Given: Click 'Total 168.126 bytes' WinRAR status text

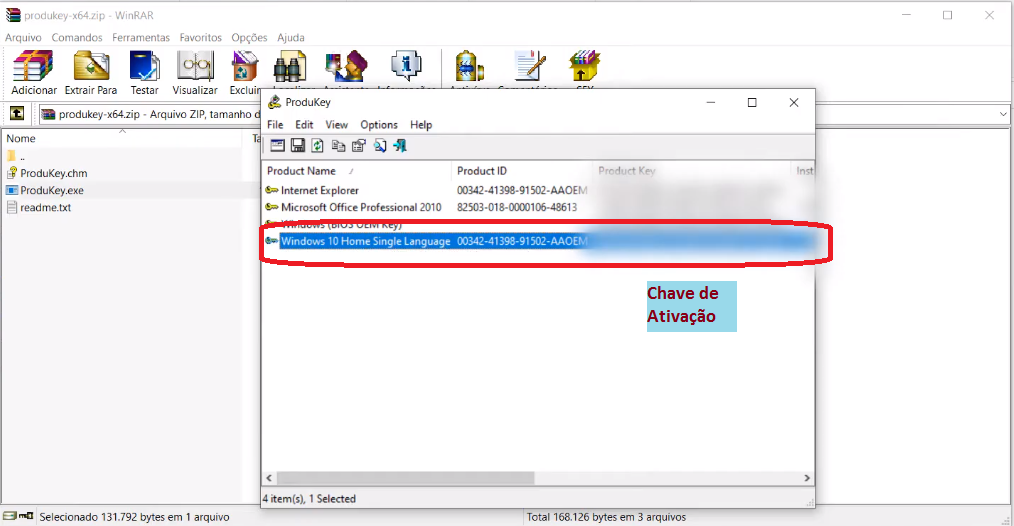Looking at the screenshot, I should (x=606, y=517).
